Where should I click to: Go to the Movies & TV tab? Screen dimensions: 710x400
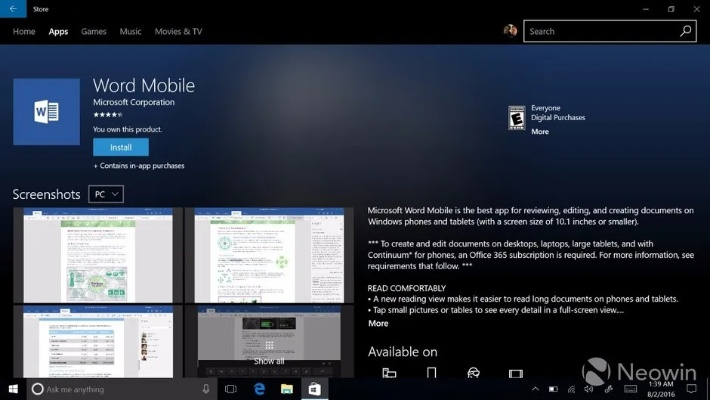[178, 31]
